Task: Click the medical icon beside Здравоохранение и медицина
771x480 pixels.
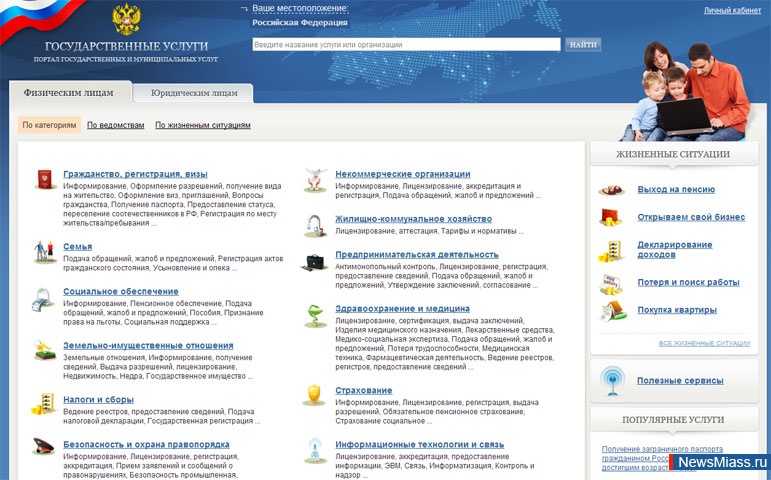Action: coord(315,316)
